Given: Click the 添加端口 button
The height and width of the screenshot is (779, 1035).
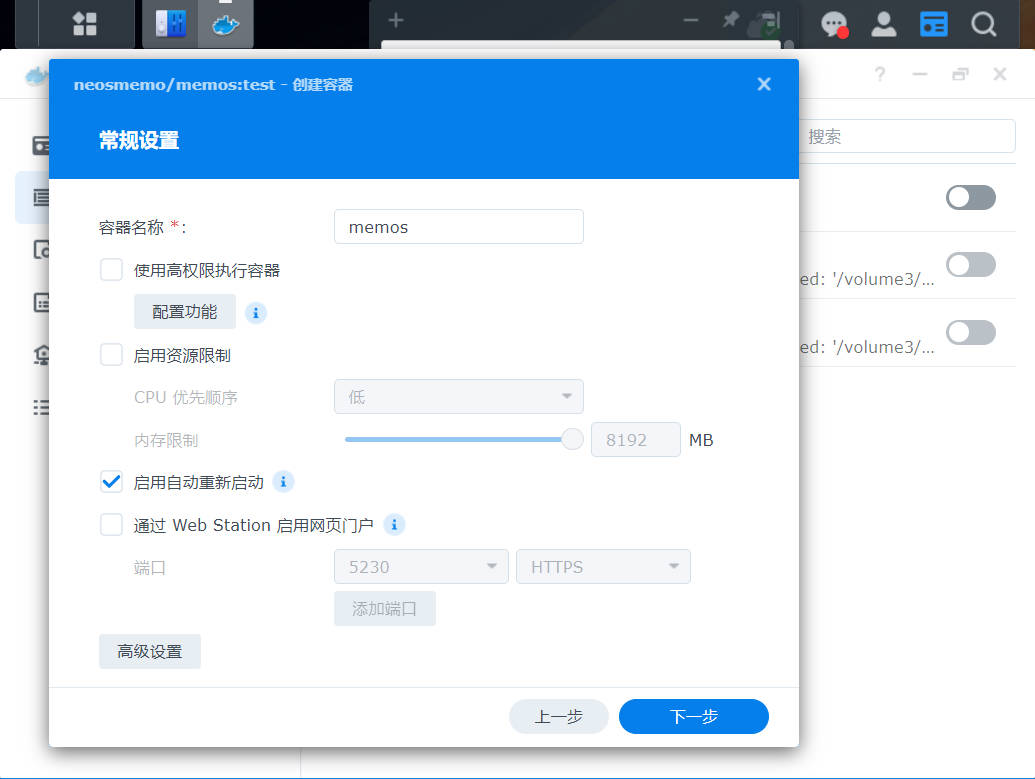Looking at the screenshot, I should pyautogui.click(x=385, y=608).
